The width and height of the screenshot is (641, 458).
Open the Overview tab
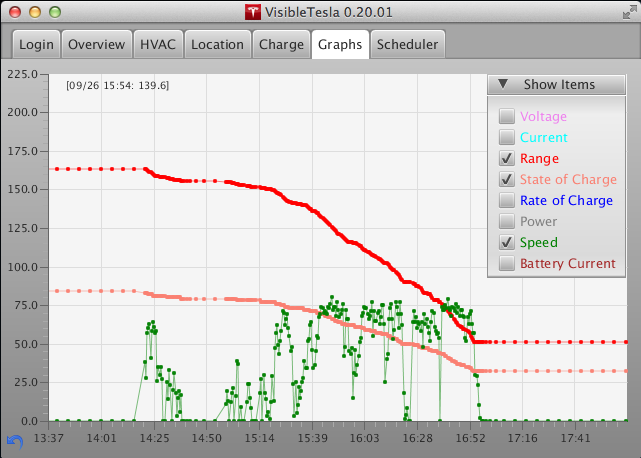(96, 44)
